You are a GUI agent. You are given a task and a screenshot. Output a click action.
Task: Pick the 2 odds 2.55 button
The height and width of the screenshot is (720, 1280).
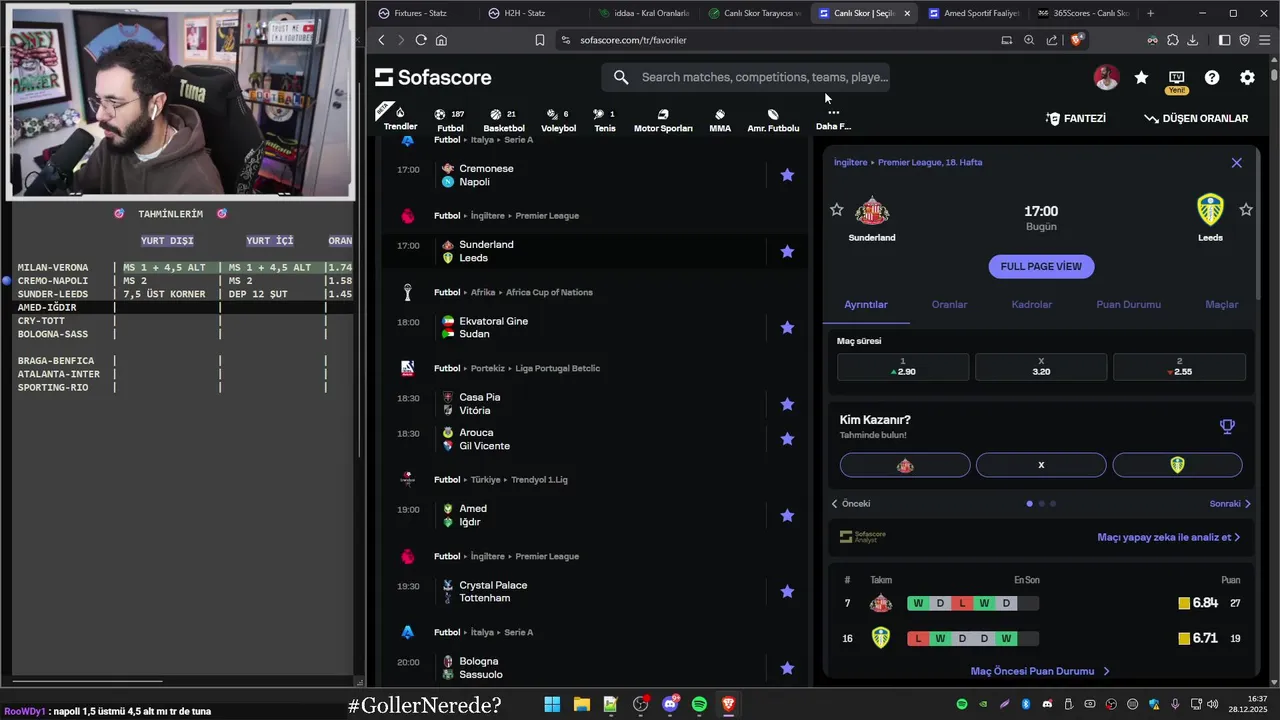tap(1179, 366)
